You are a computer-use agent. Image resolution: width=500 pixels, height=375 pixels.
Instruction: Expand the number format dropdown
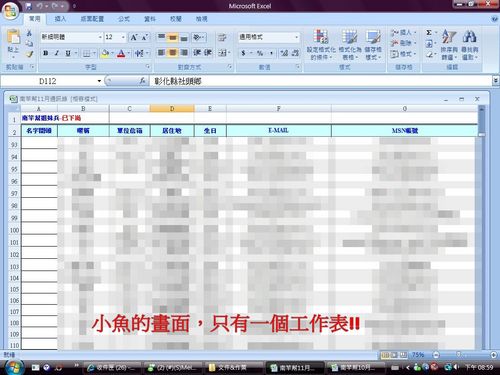(x=297, y=37)
